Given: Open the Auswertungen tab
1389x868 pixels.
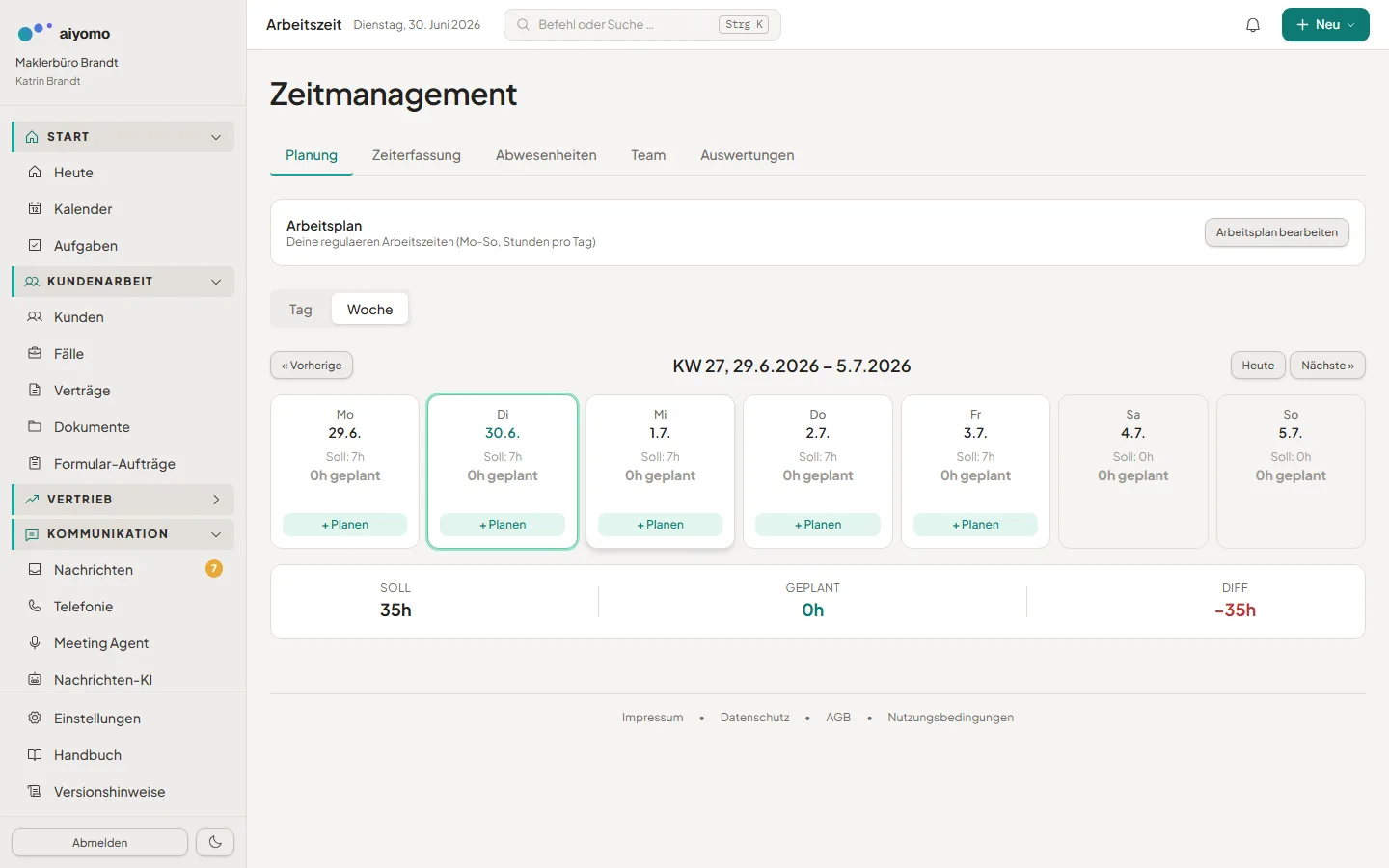Looking at the screenshot, I should 748,155.
